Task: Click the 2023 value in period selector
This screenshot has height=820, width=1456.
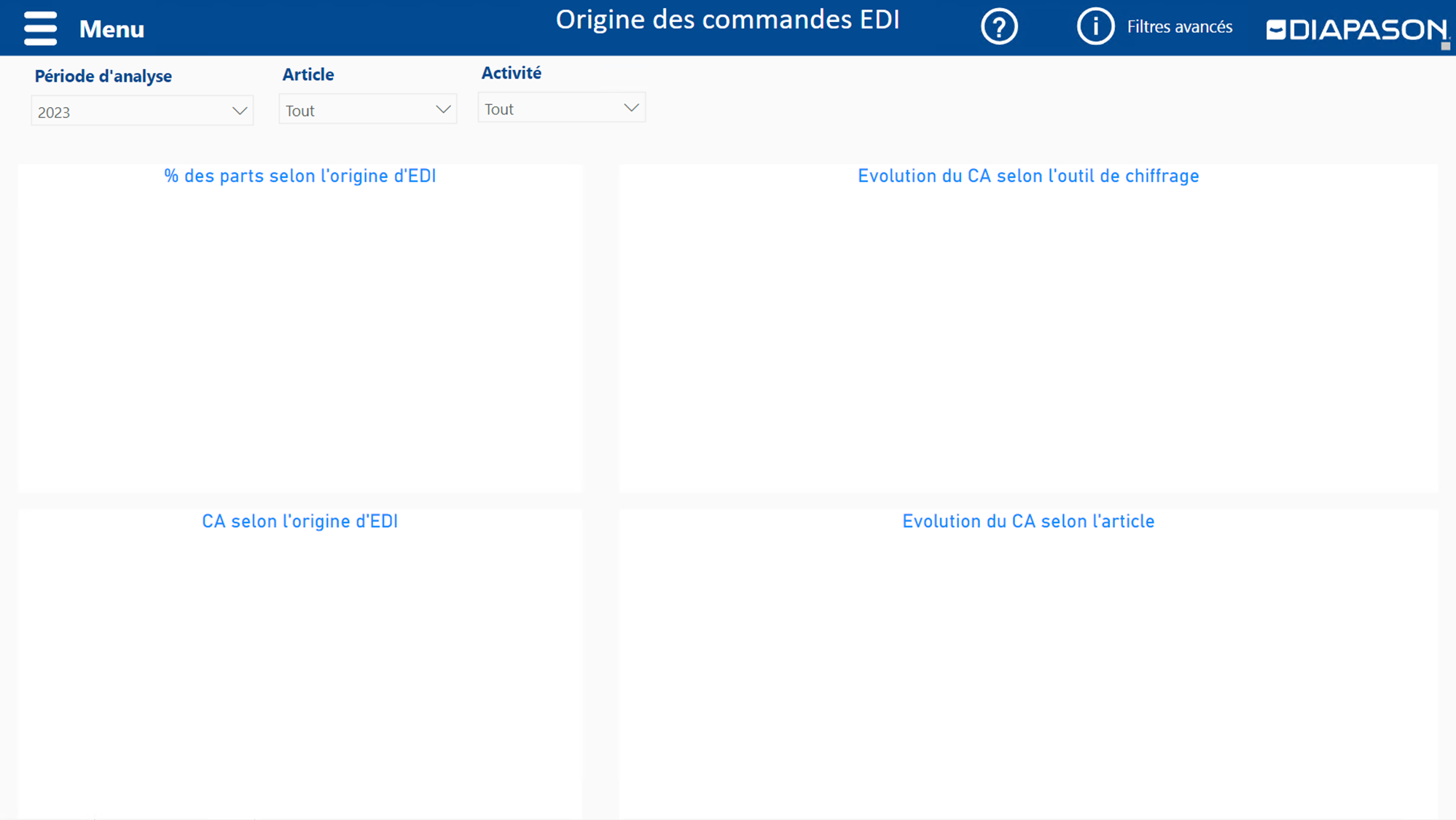Action: point(55,112)
